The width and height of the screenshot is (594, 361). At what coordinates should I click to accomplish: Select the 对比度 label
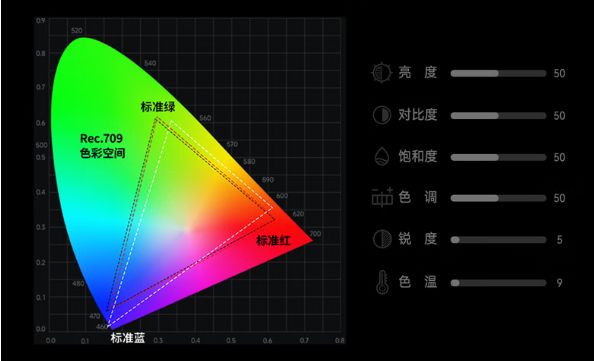417,114
